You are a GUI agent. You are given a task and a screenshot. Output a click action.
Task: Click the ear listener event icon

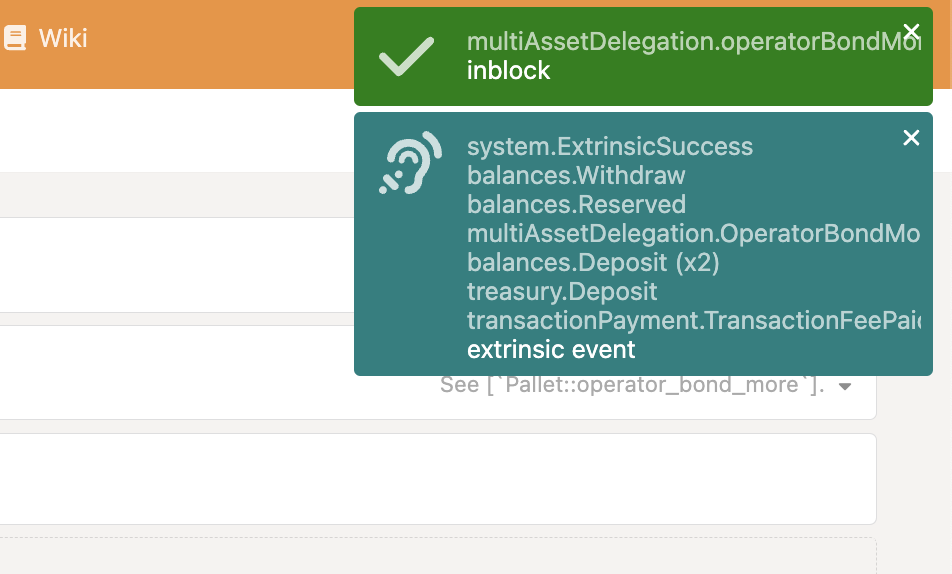(x=410, y=162)
